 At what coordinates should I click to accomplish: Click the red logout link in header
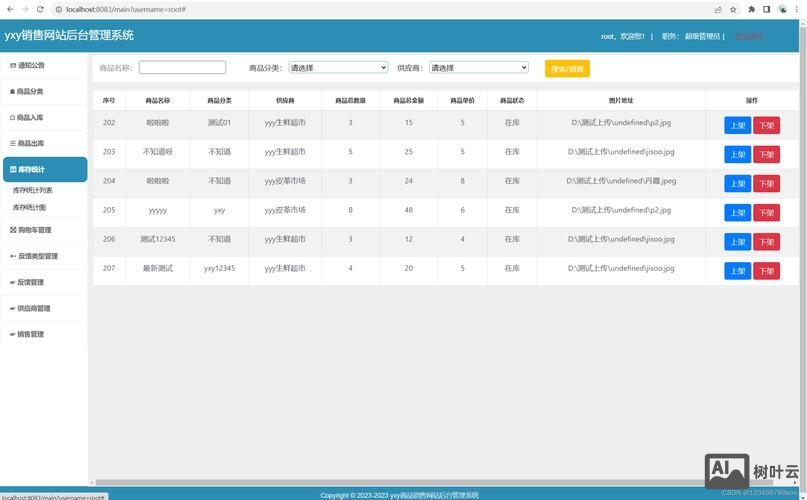click(748, 36)
